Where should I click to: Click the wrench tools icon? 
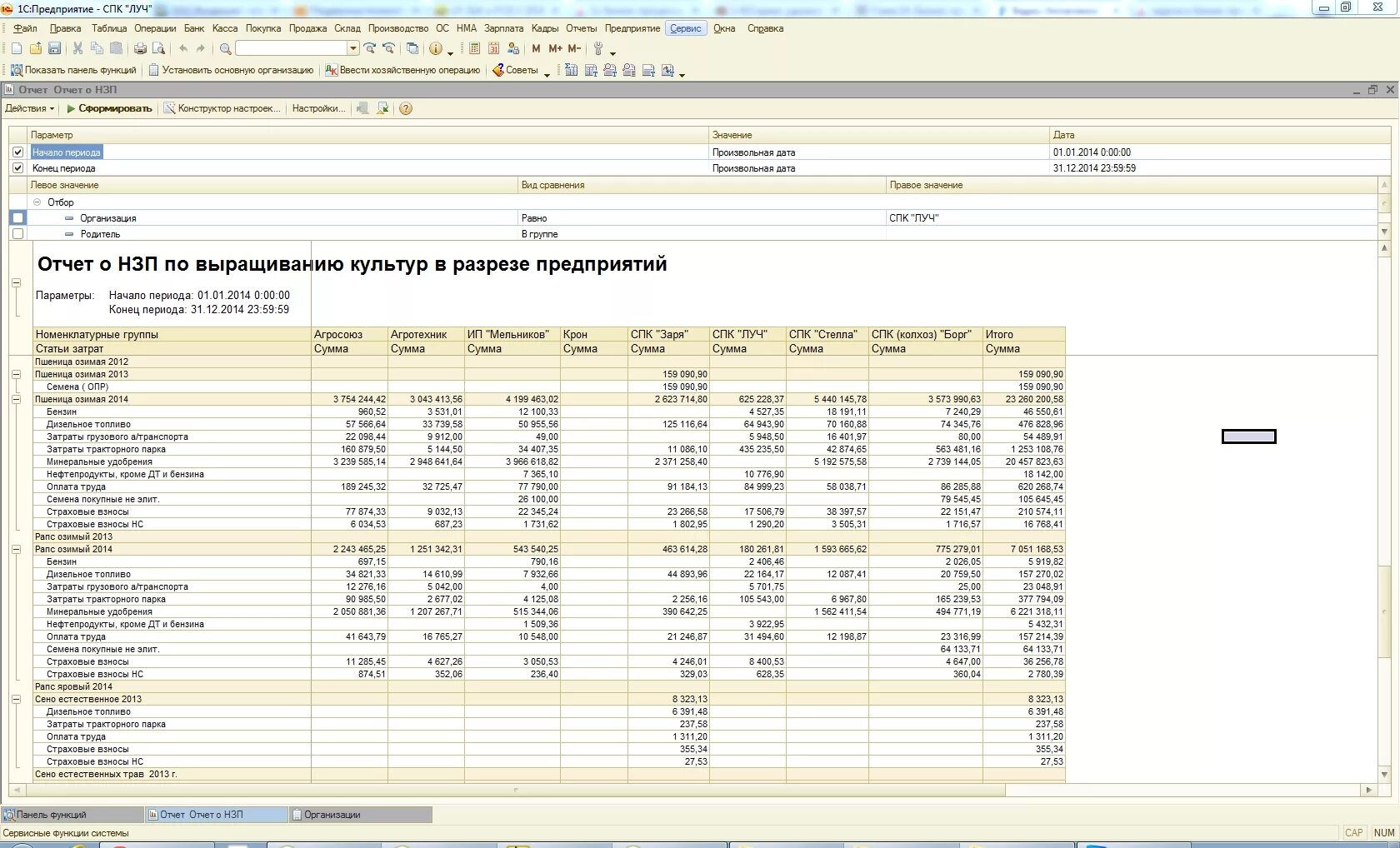click(x=597, y=49)
